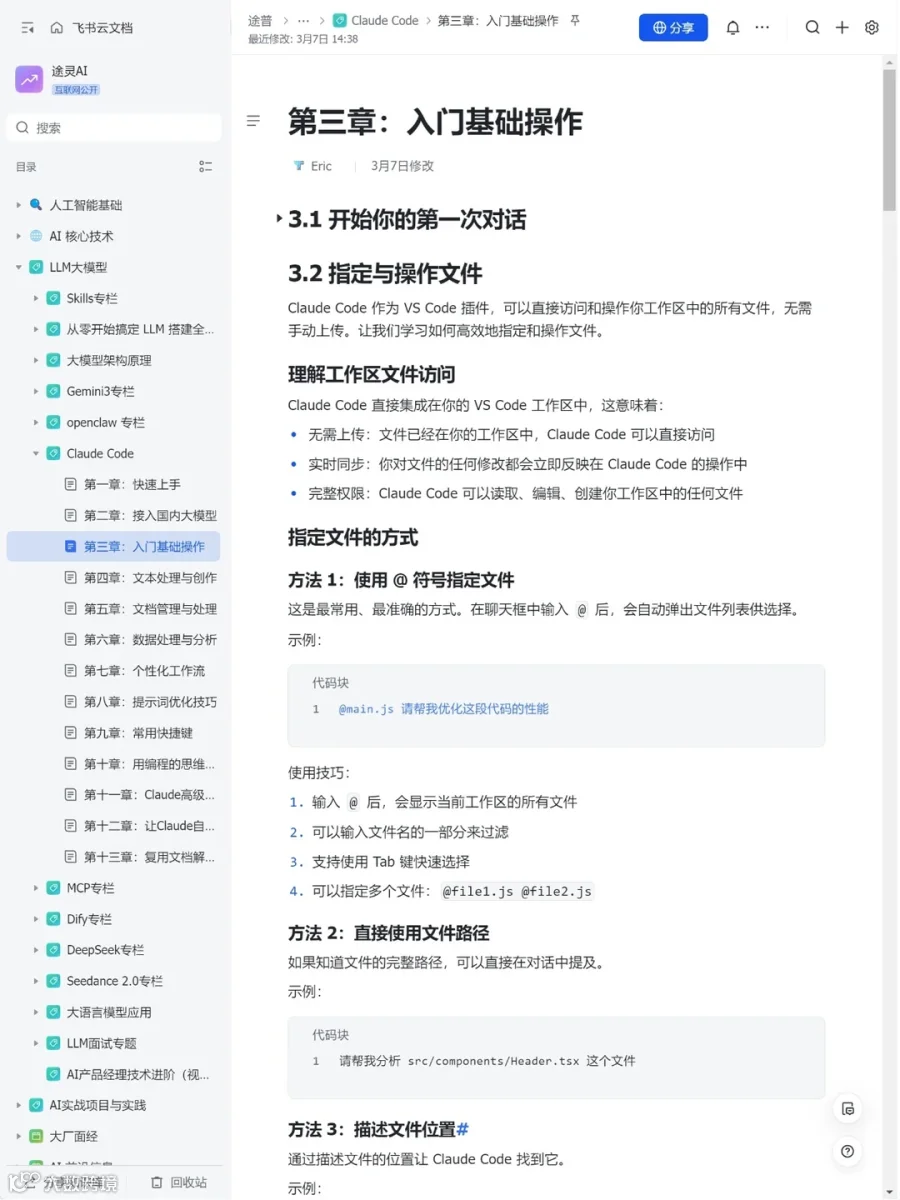Click the floating document tool button above help
Screen dimensions: 900x1200
coord(848,1108)
